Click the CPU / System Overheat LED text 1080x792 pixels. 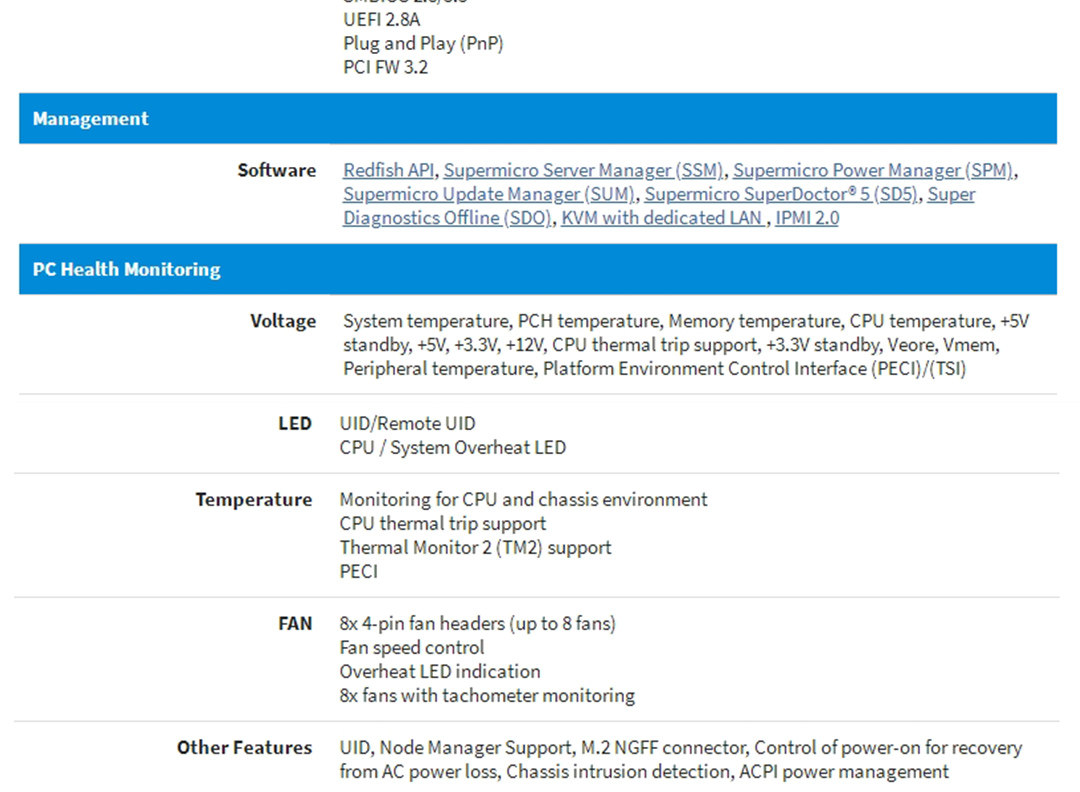point(453,448)
